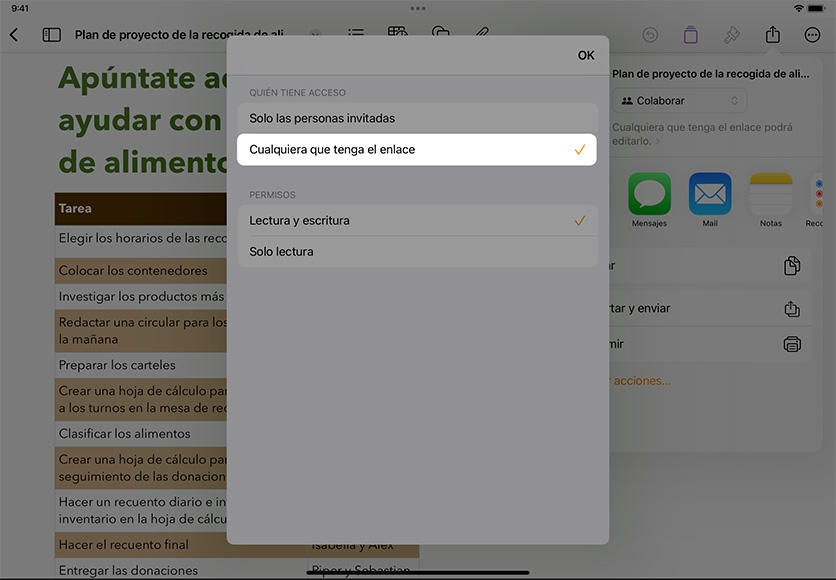Open the Colaborar dropdown
The image size is (836, 580).
(679, 101)
